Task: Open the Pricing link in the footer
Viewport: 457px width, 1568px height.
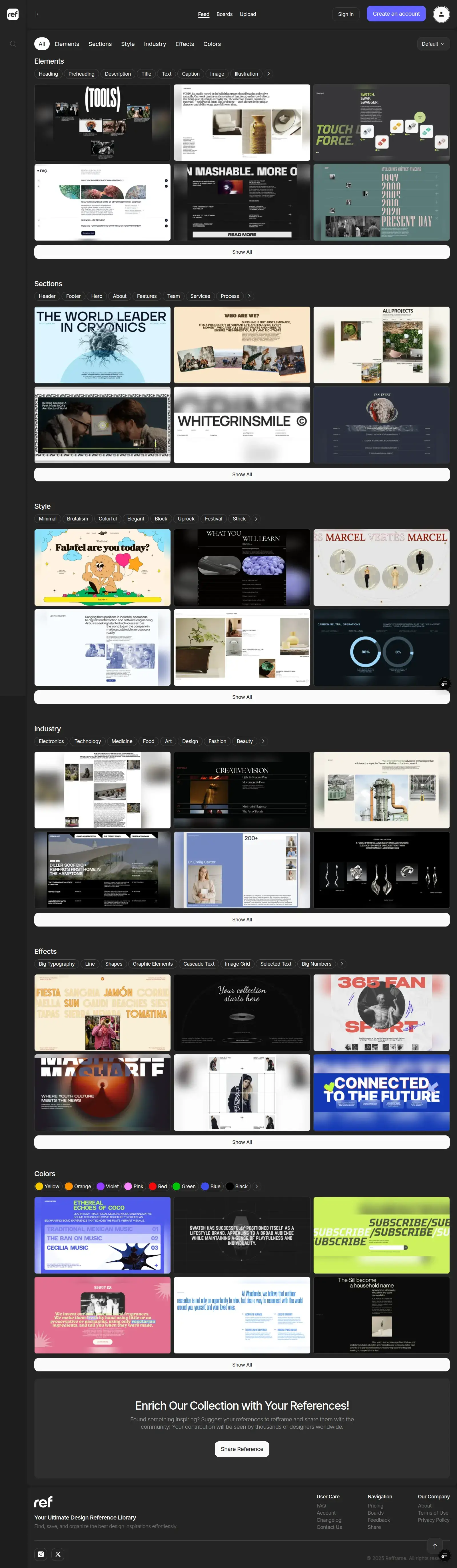Action: pos(375,1505)
